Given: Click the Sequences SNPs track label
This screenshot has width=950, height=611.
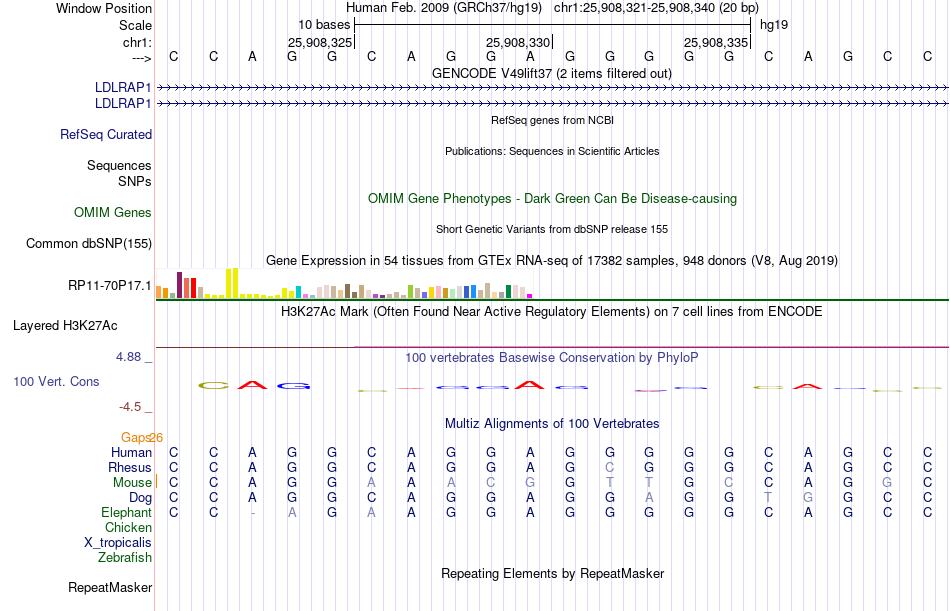Looking at the screenshot, I should click(119, 173).
